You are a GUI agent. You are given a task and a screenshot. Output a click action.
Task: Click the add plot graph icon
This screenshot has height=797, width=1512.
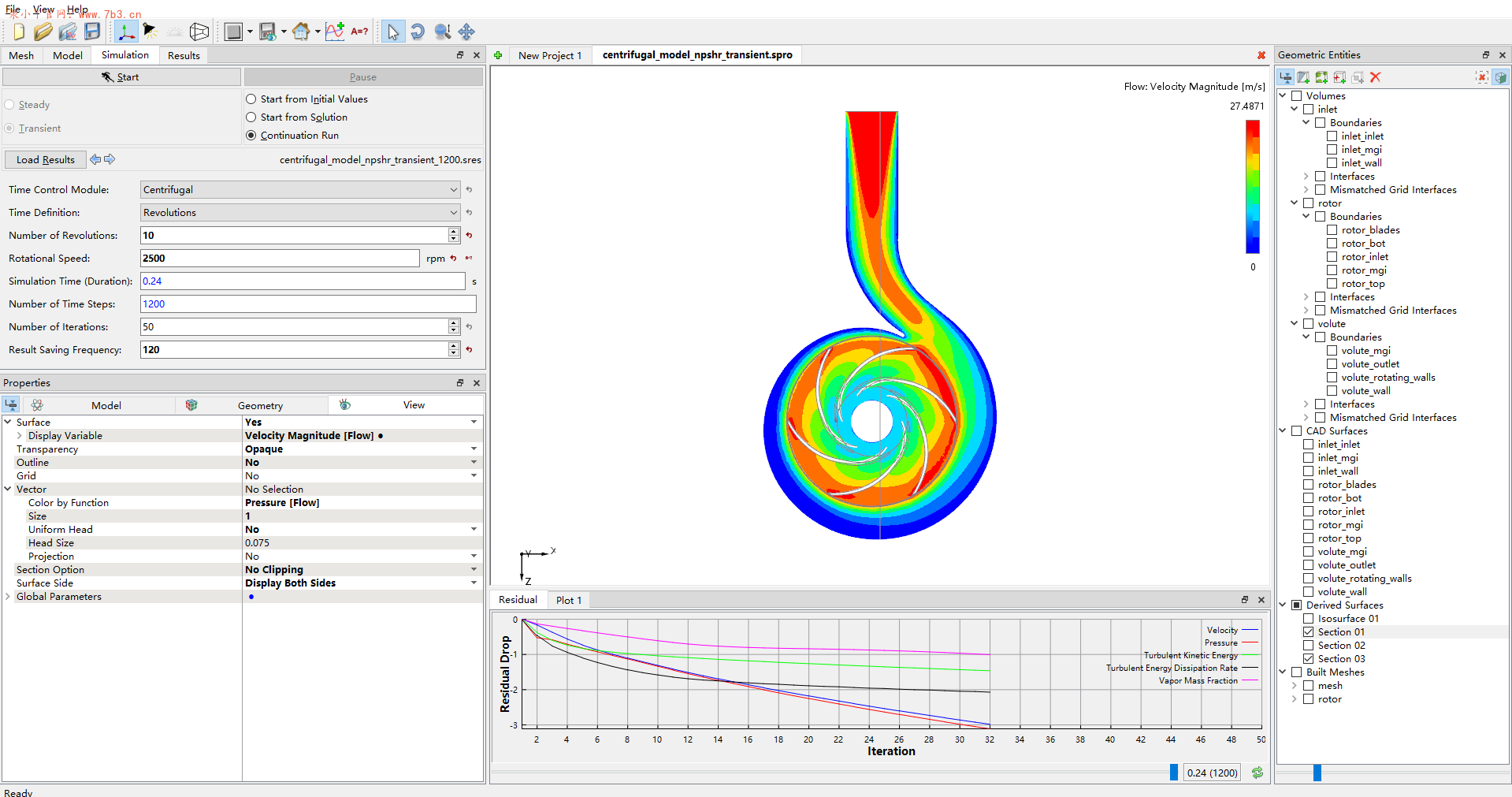tap(335, 32)
